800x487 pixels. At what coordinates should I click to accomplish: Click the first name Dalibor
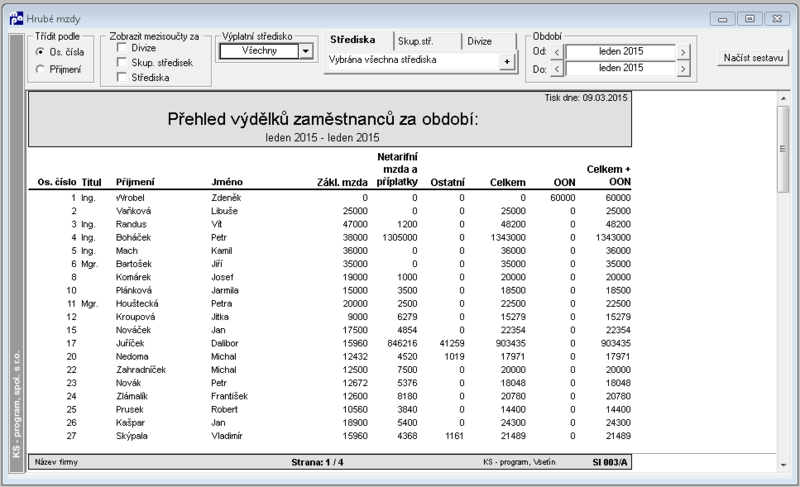coord(224,344)
